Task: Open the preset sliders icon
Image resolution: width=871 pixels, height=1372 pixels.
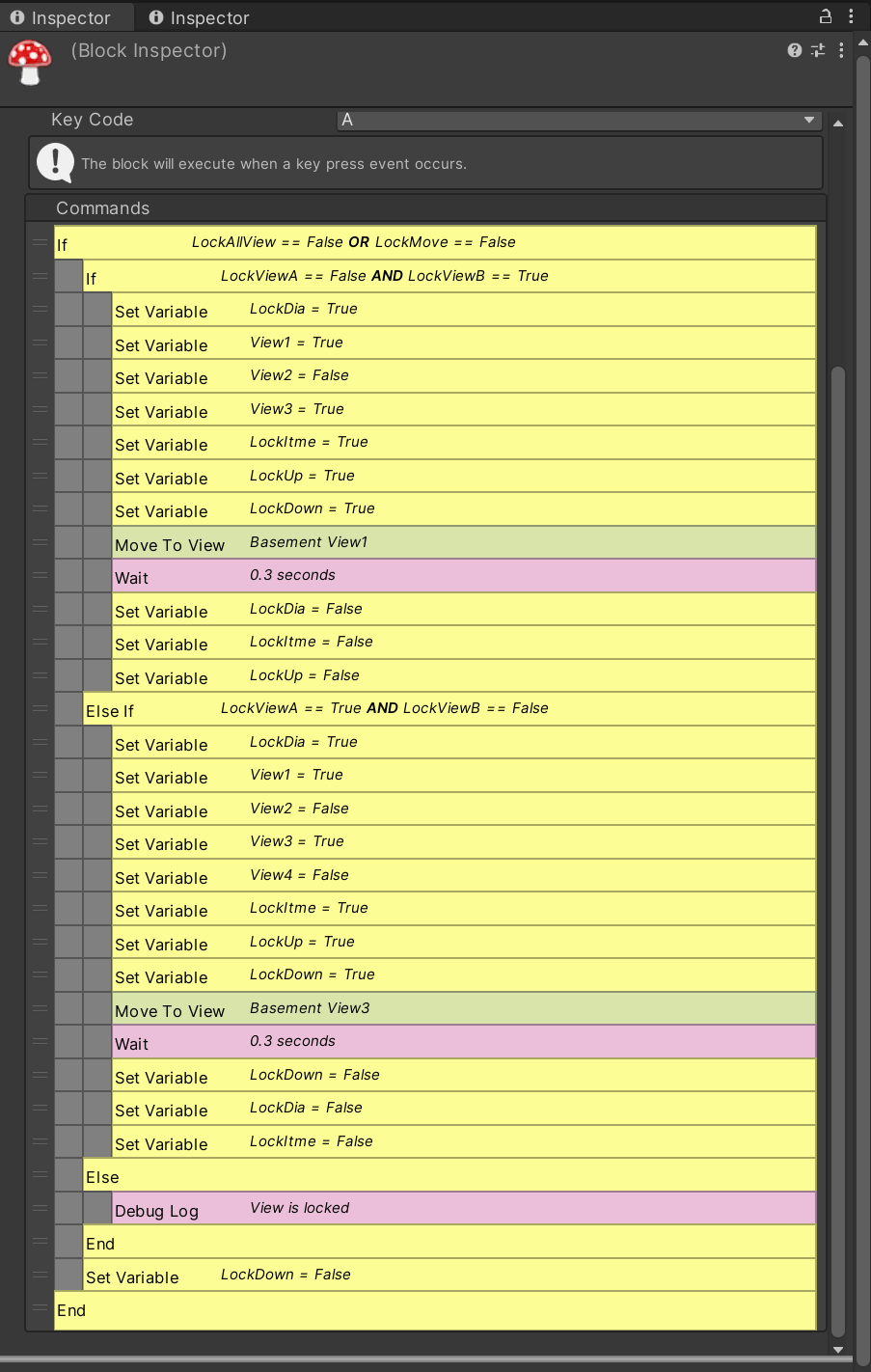Action: pyautogui.click(x=818, y=50)
